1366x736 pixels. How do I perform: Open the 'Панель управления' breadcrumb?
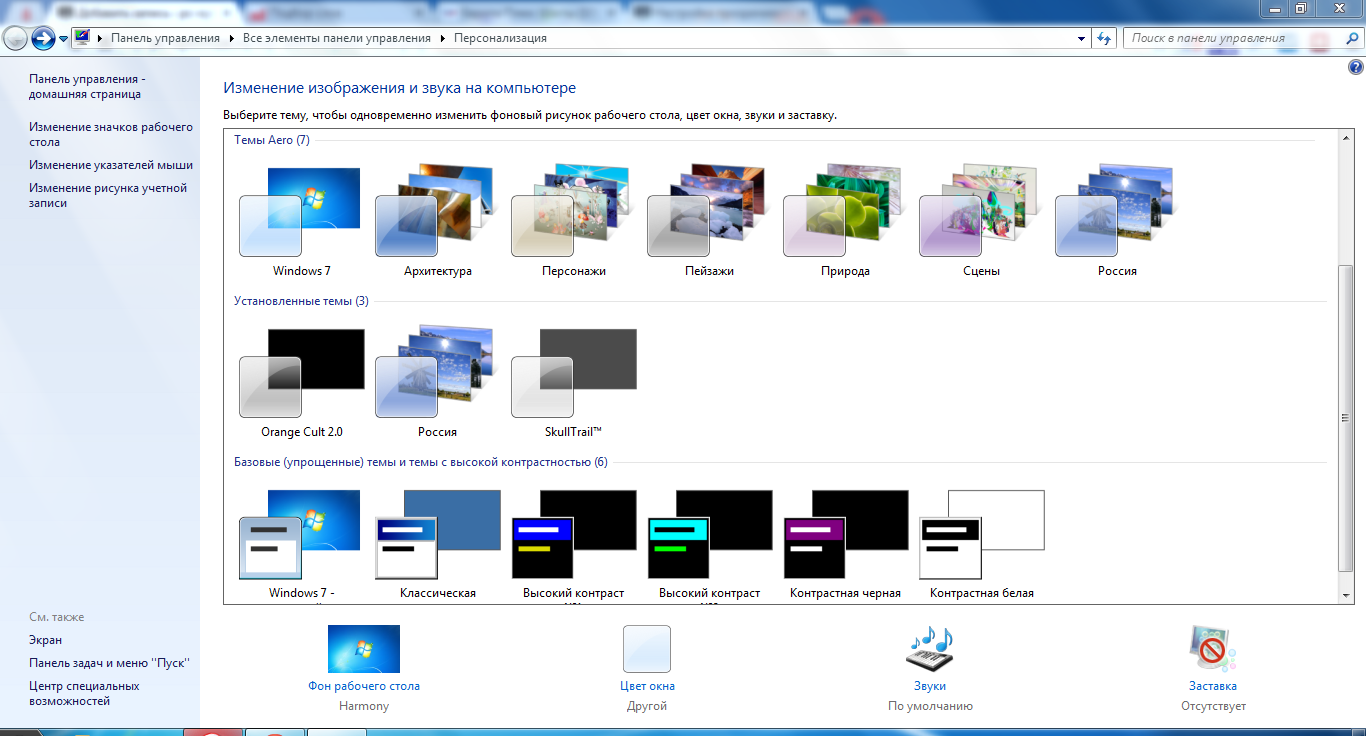point(165,38)
